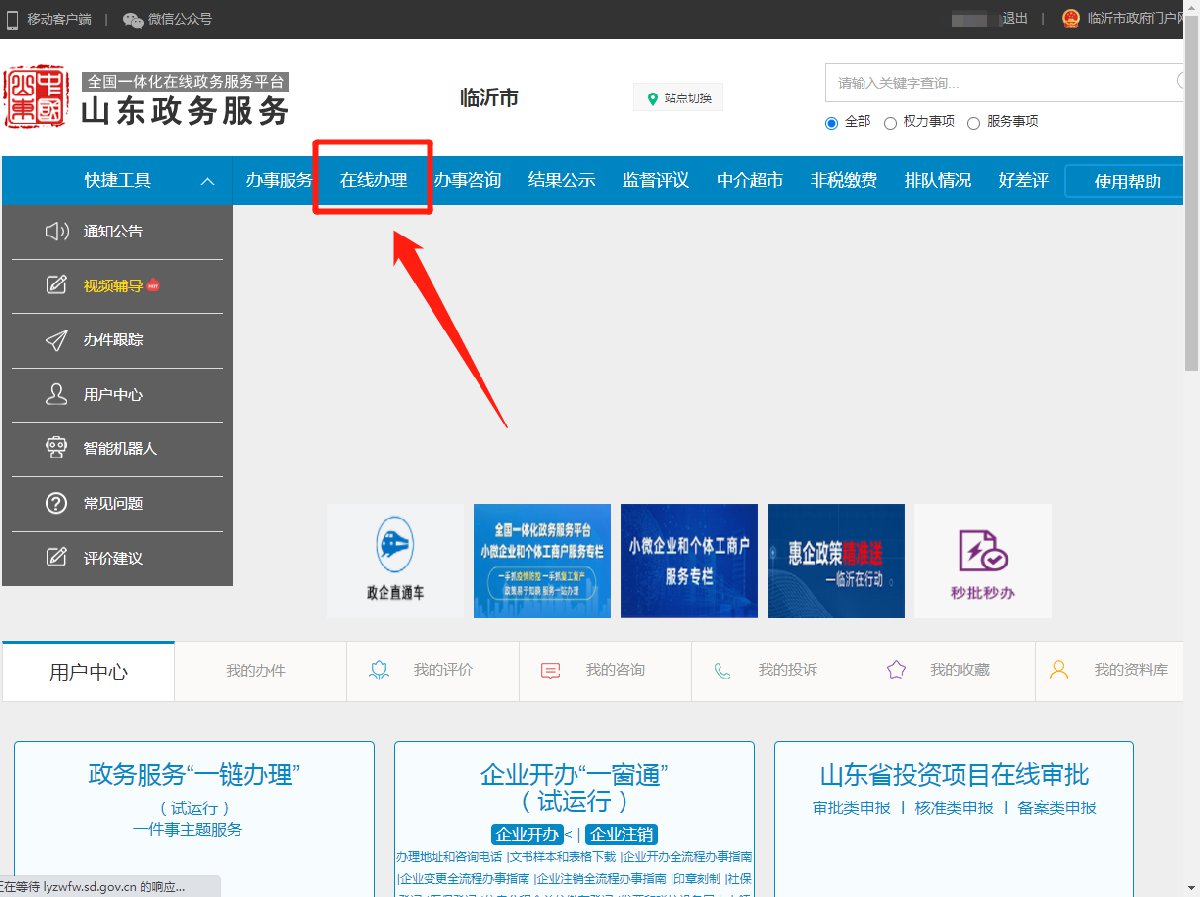The height and width of the screenshot is (897, 1200).
Task: Open the 站点切换 site switcher
Action: pos(678,98)
